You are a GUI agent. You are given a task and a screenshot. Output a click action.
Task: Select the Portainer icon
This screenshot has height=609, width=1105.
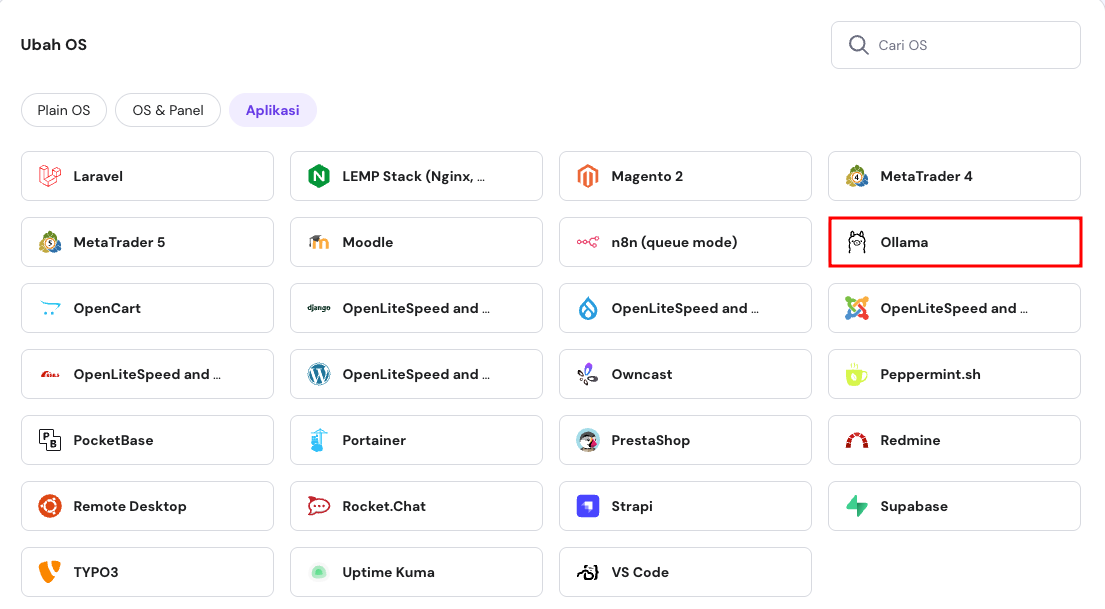click(316, 439)
